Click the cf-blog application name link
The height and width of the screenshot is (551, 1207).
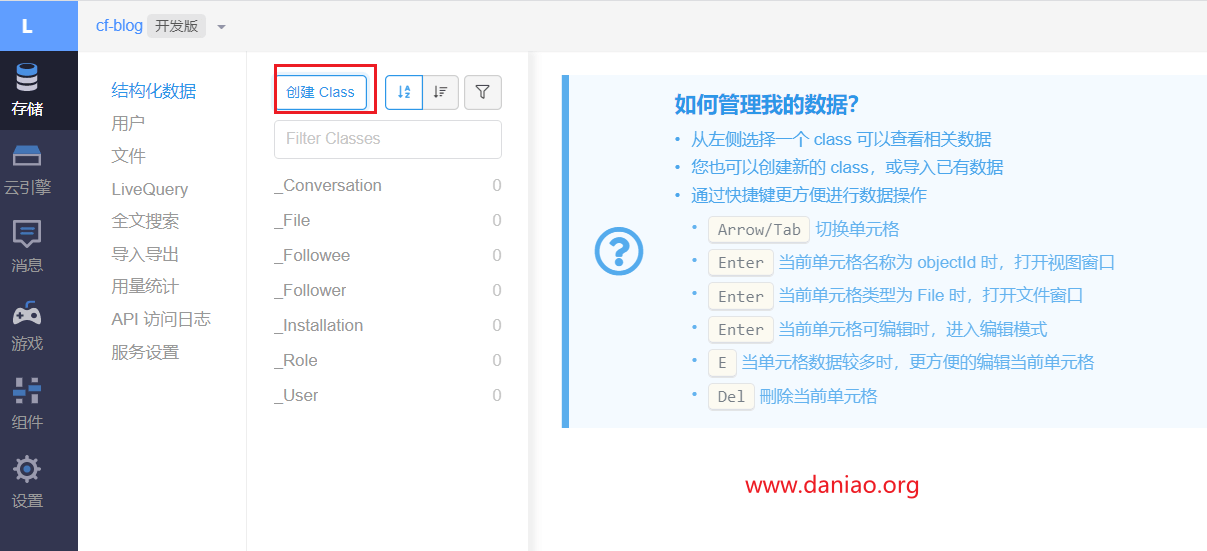point(119,26)
